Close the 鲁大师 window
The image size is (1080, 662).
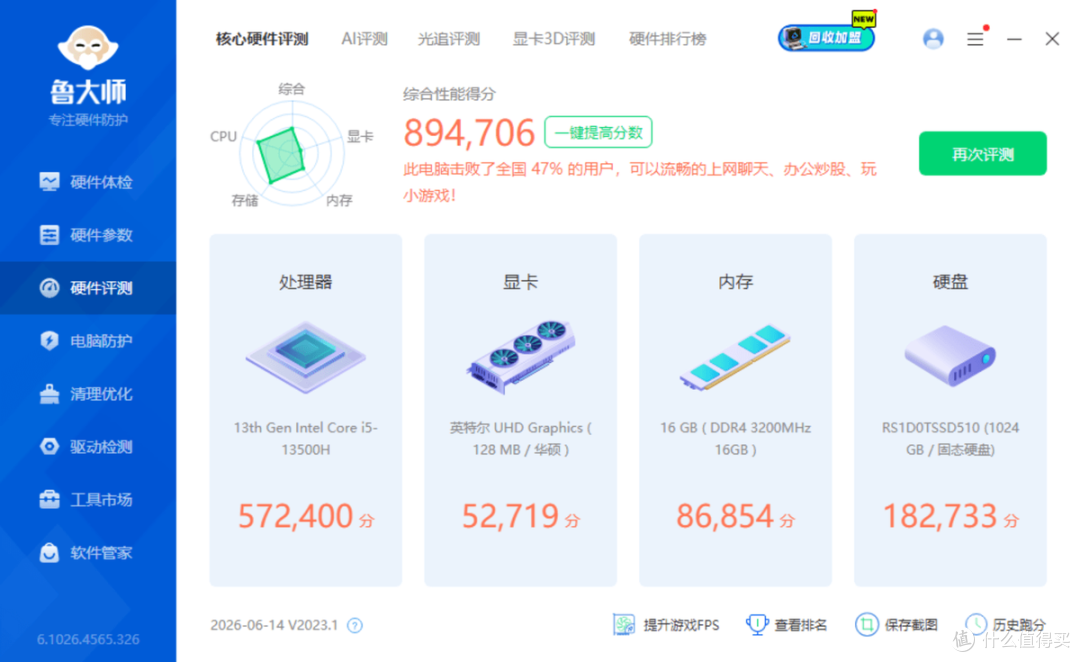(x=1052, y=39)
